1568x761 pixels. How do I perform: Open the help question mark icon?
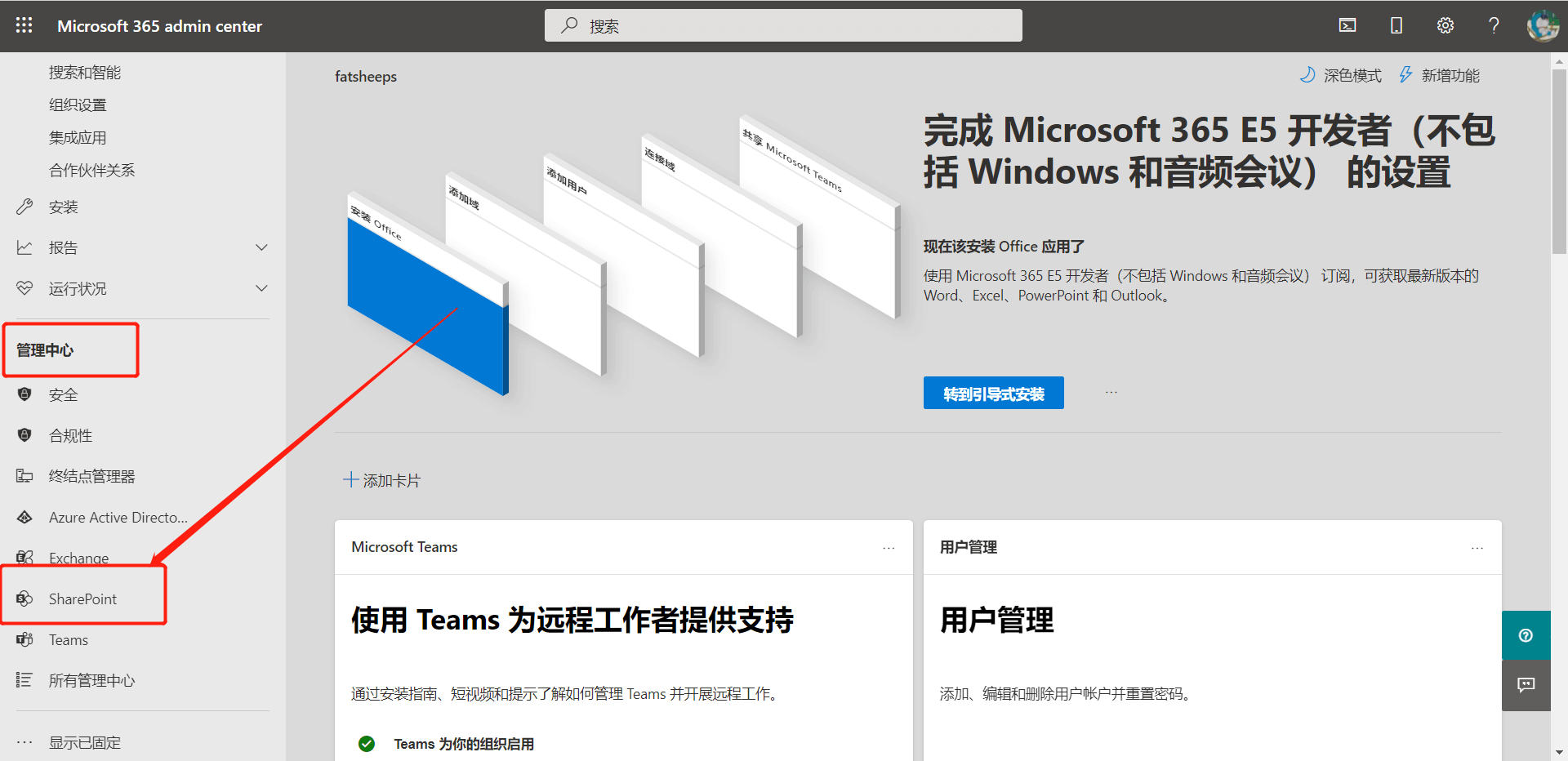(x=1494, y=25)
